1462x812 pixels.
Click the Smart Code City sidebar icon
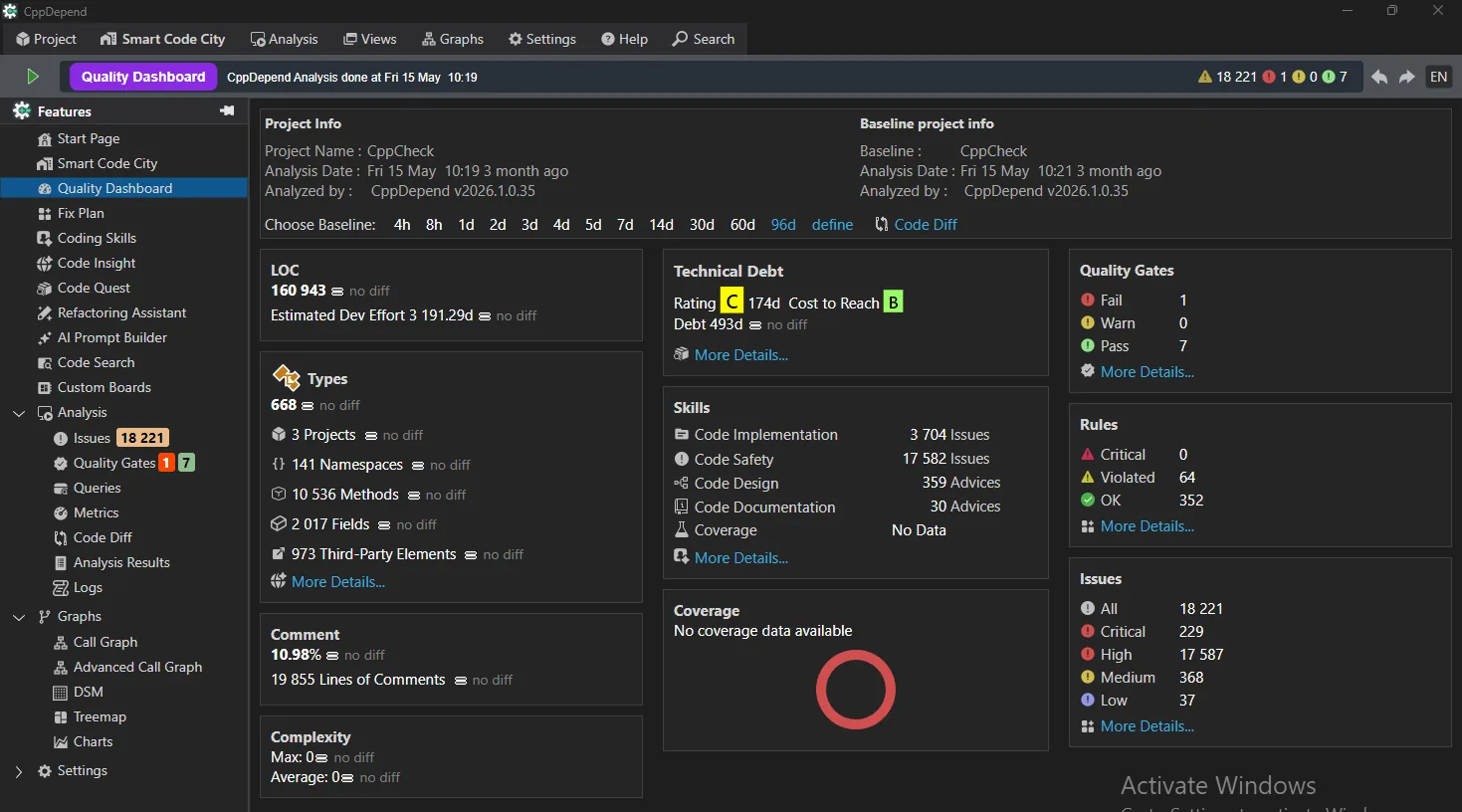[x=45, y=164]
